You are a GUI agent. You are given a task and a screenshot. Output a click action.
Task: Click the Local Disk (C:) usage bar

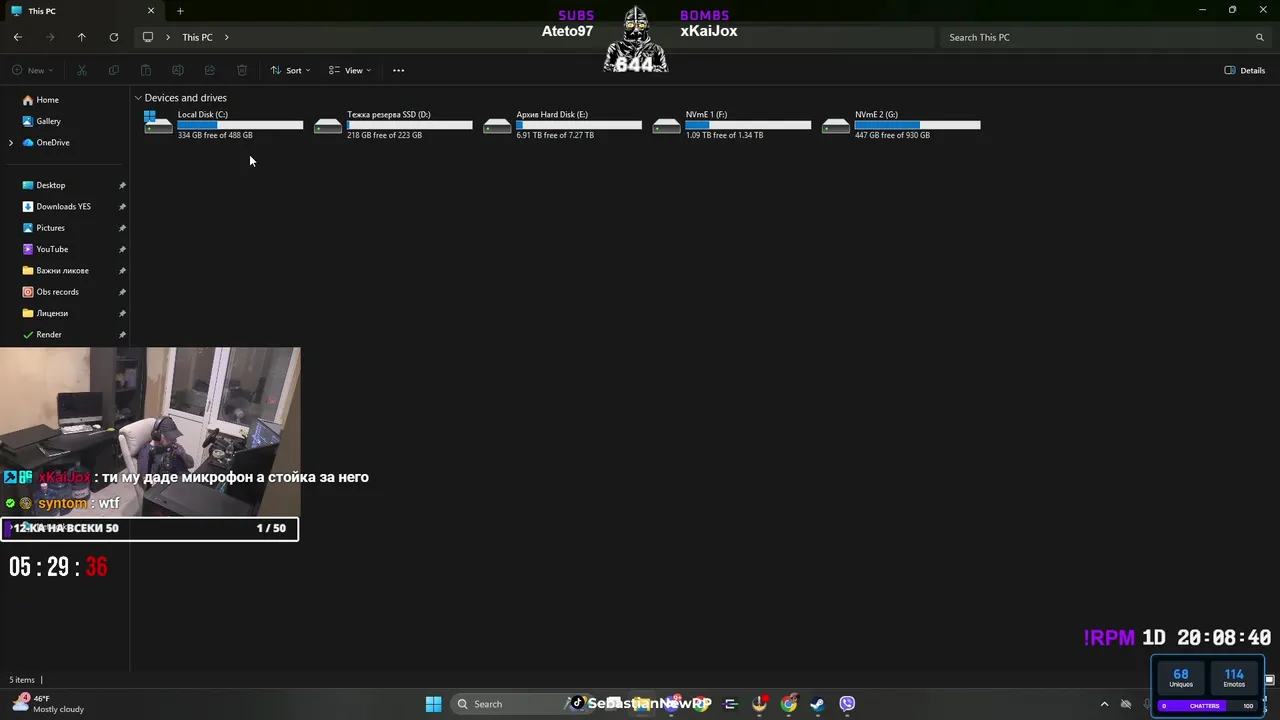[x=240, y=125]
